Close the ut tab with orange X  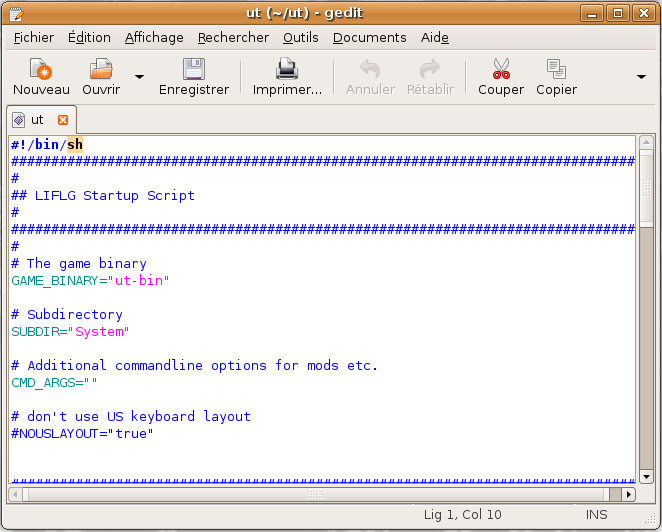[x=63, y=119]
